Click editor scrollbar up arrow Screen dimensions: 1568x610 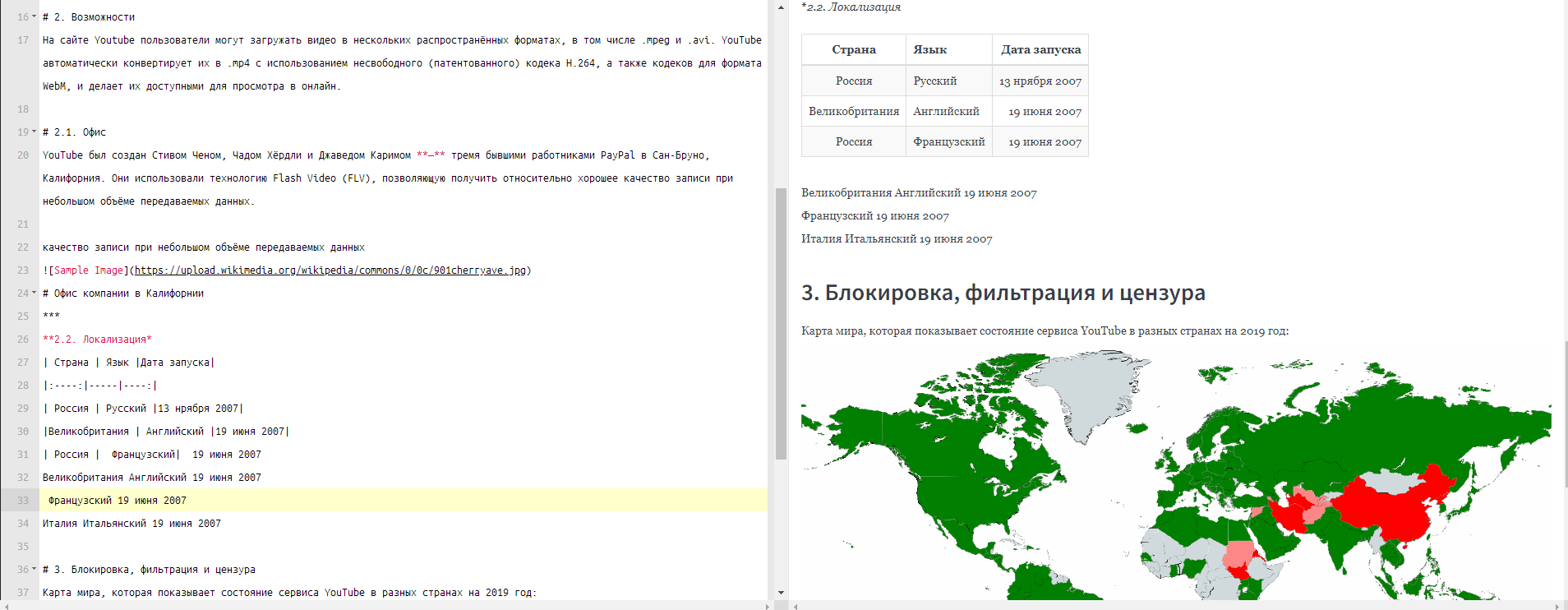pyautogui.click(x=781, y=7)
